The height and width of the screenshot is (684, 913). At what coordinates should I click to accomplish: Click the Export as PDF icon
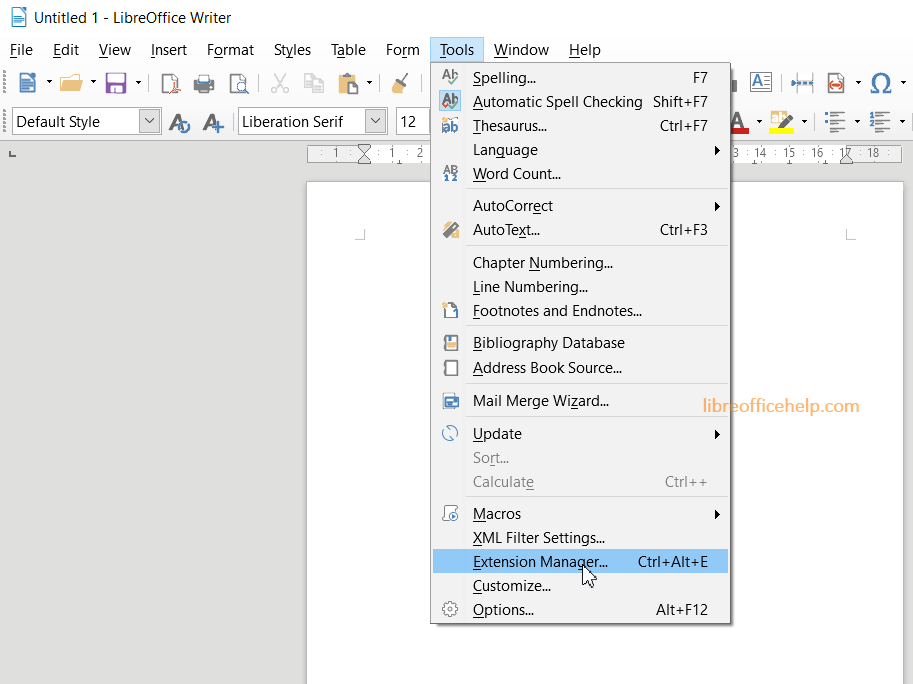(x=170, y=83)
